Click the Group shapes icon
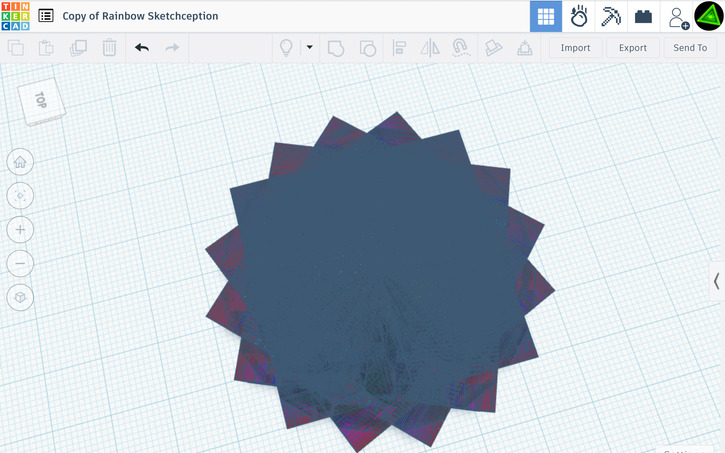The image size is (725, 453). tap(336, 48)
